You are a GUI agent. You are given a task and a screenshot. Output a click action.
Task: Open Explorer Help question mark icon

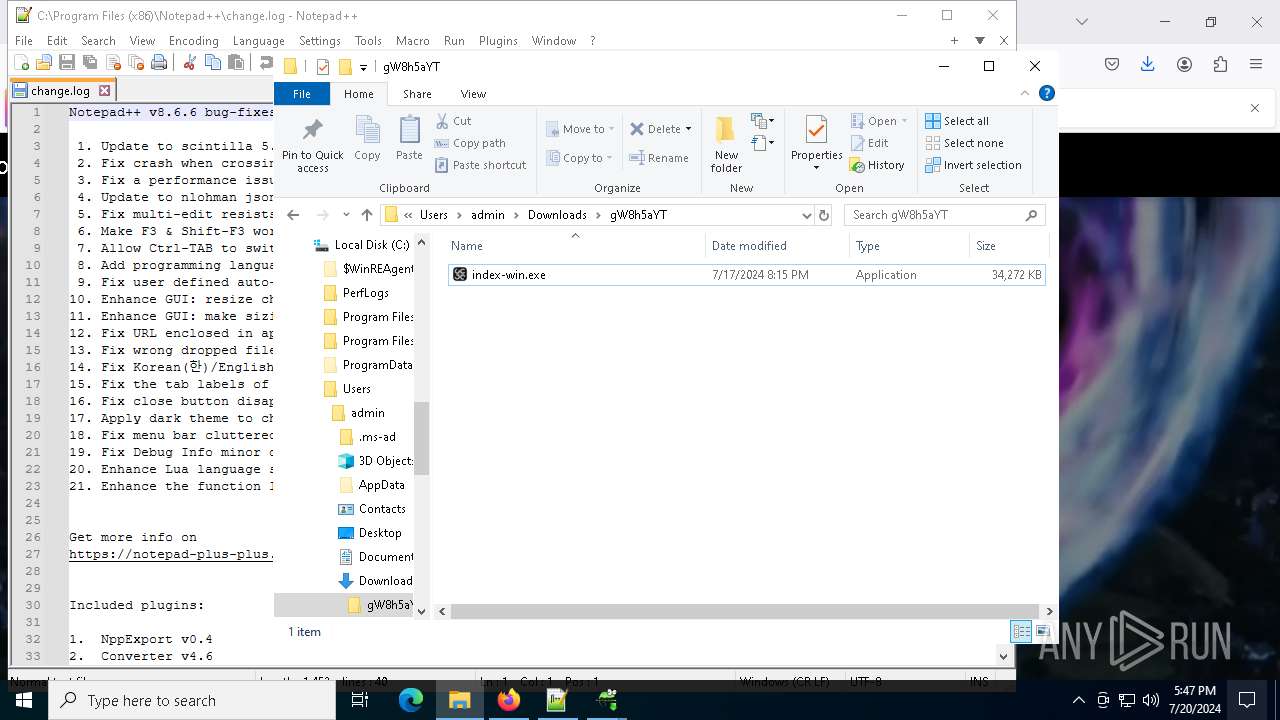pyautogui.click(x=1046, y=93)
